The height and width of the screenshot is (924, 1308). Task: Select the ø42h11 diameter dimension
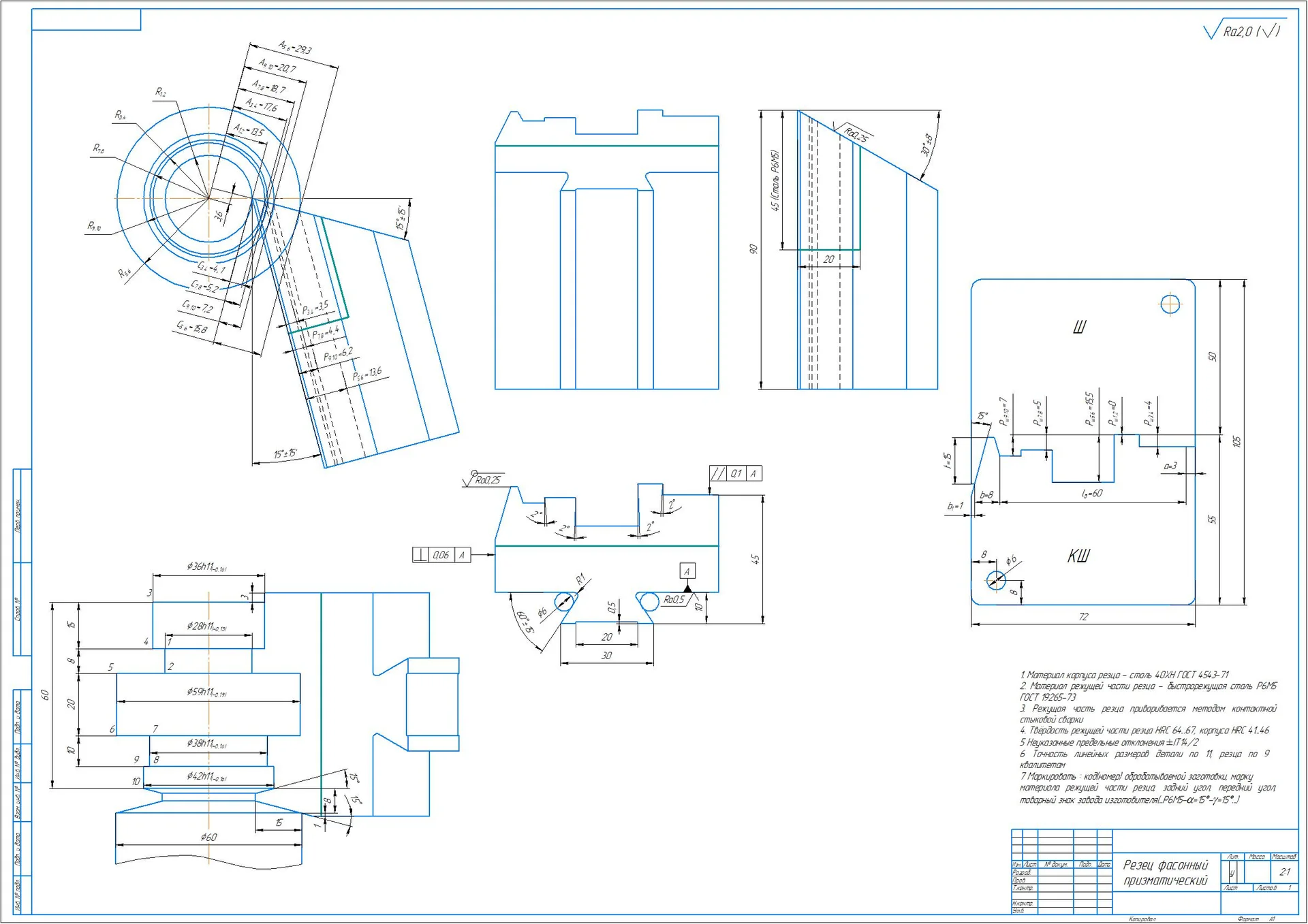coord(207,776)
